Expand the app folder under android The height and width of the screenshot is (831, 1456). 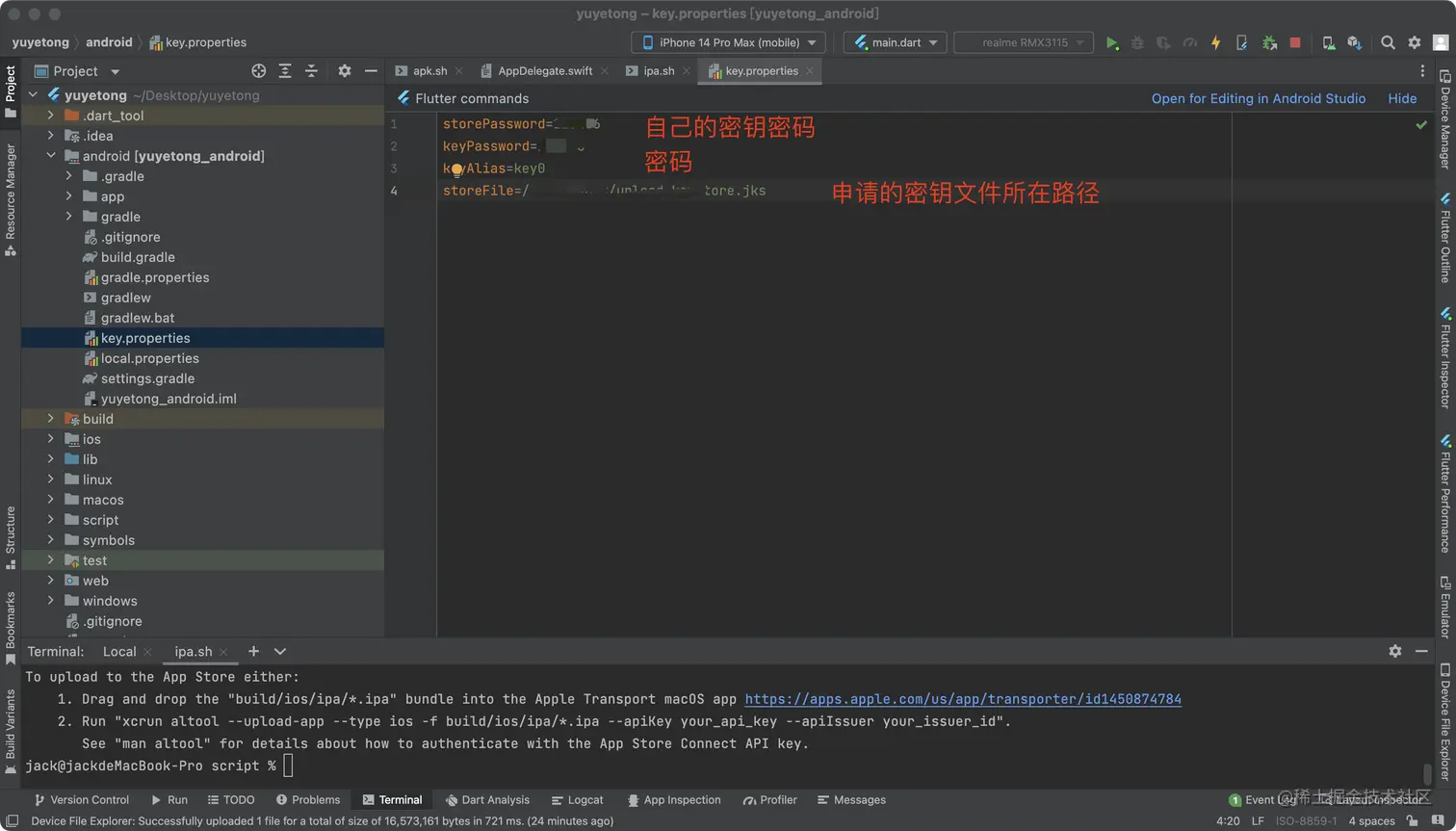coord(69,196)
